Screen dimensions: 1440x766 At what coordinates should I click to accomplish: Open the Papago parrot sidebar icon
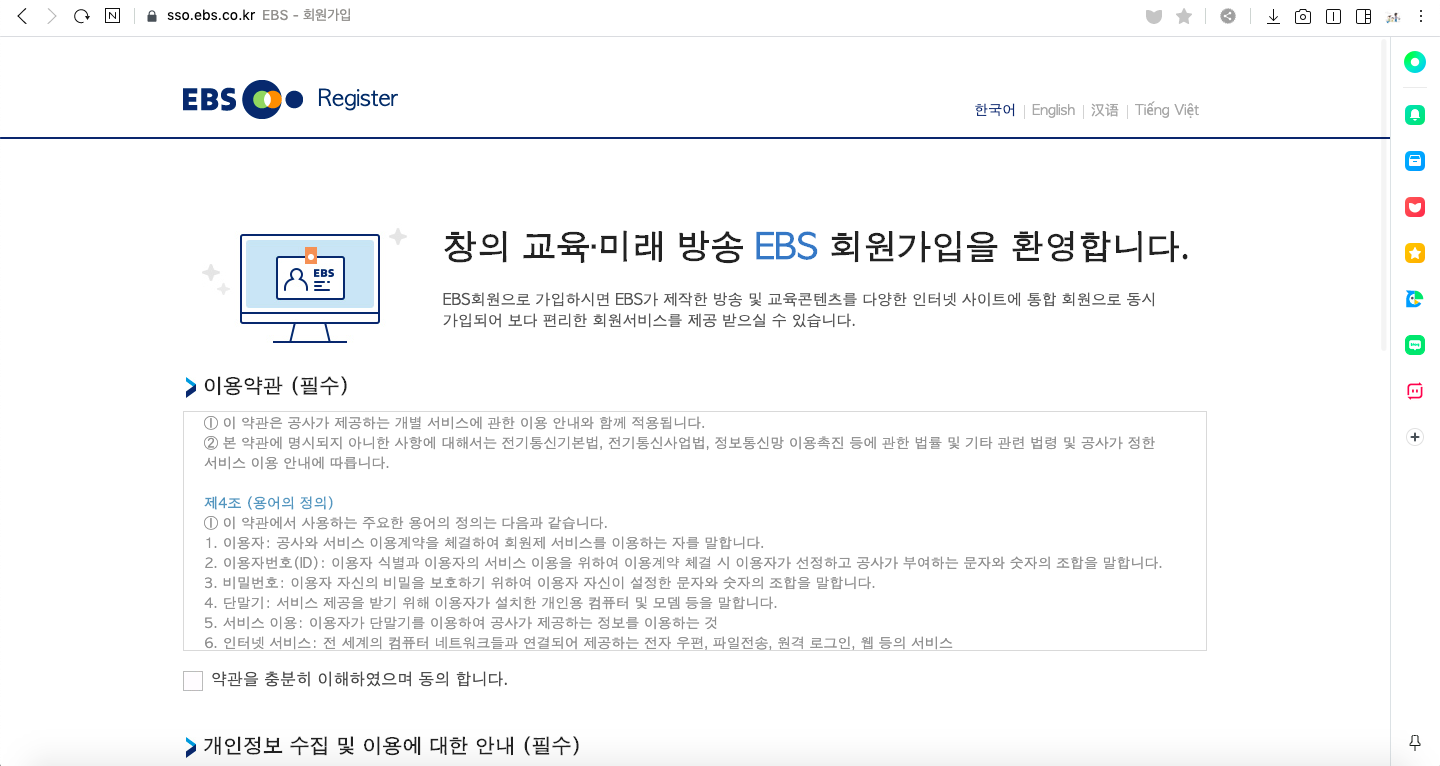click(1415, 299)
